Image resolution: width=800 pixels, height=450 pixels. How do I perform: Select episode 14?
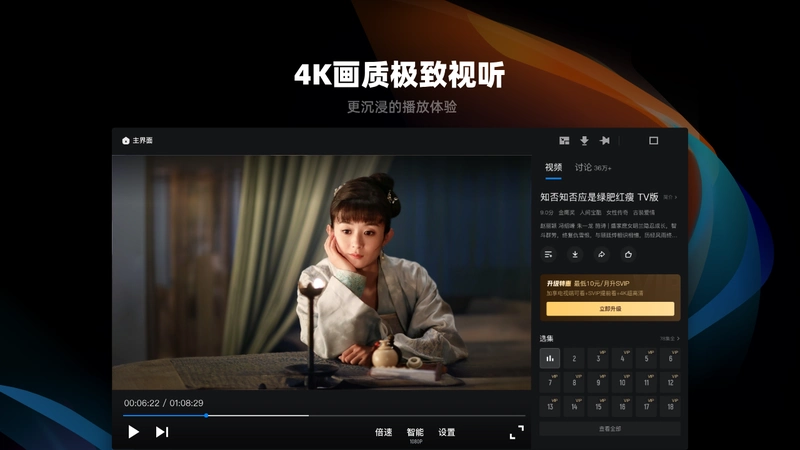[x=574, y=406]
